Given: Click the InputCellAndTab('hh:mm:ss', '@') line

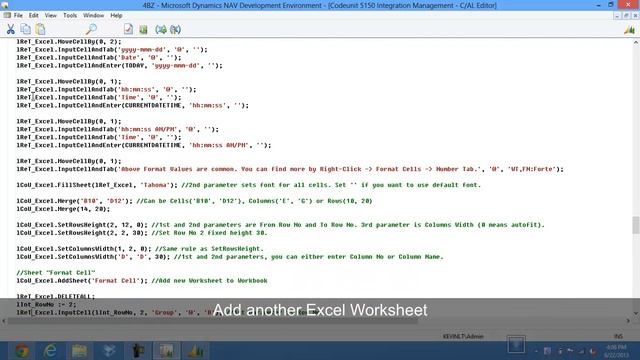Looking at the screenshot, I should (106, 89).
